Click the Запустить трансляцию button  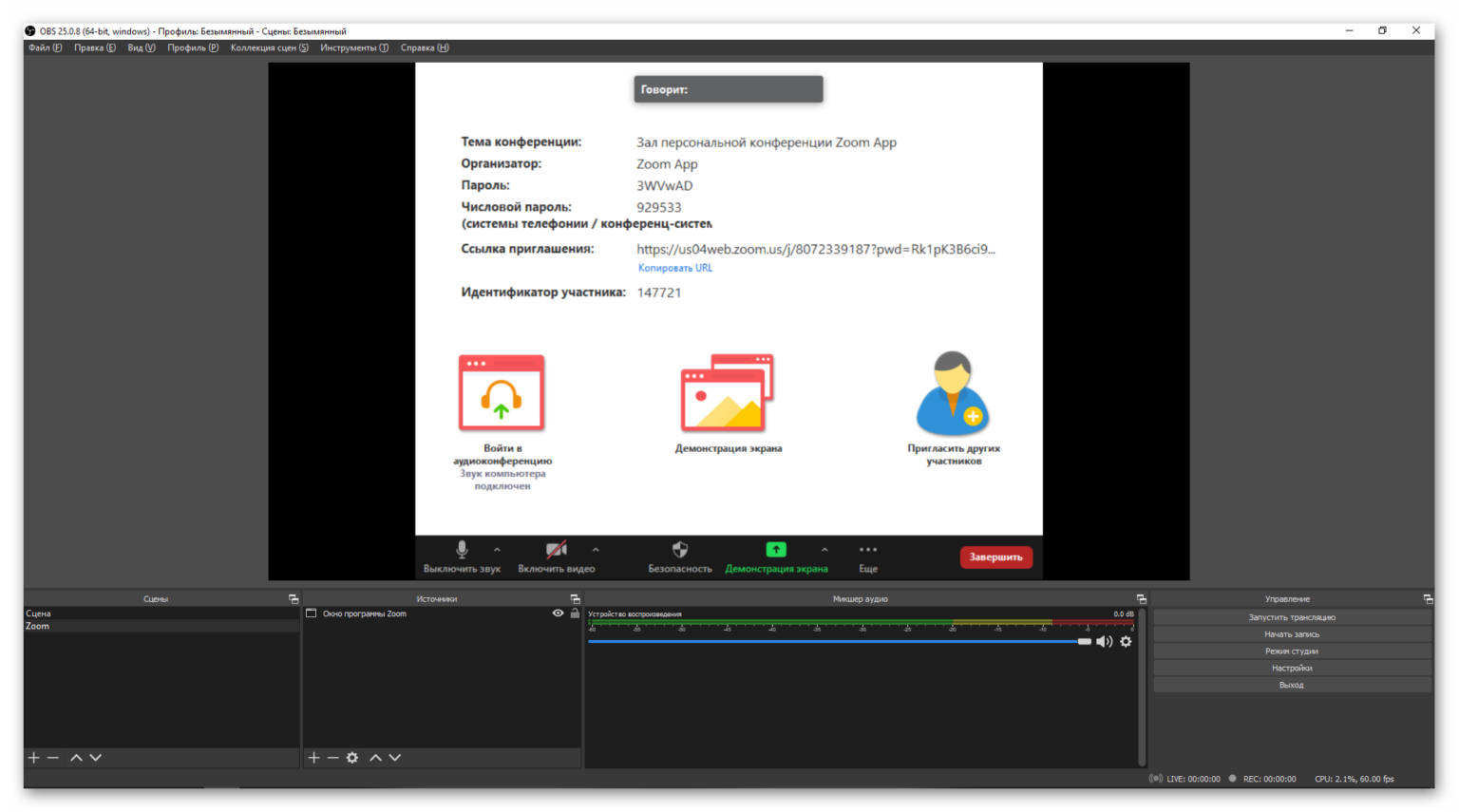pyautogui.click(x=1292, y=617)
